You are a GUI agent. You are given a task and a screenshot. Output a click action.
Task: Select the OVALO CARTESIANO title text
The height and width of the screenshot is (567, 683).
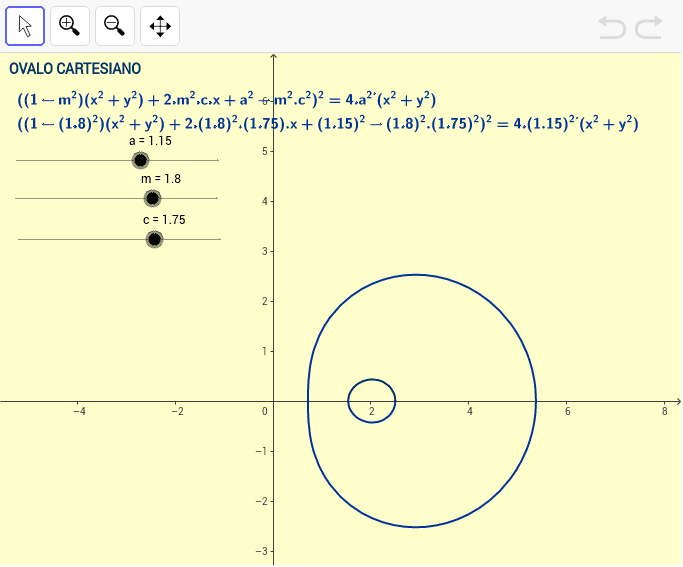[x=75, y=69]
